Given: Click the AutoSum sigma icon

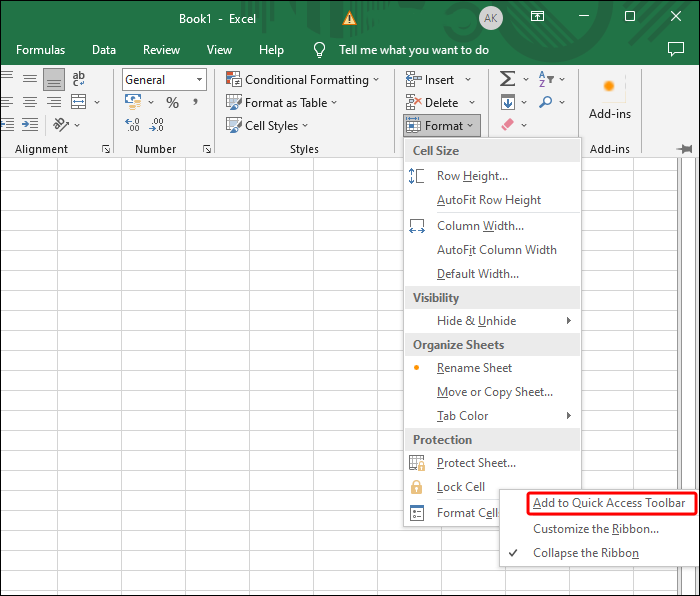Looking at the screenshot, I should point(508,79).
